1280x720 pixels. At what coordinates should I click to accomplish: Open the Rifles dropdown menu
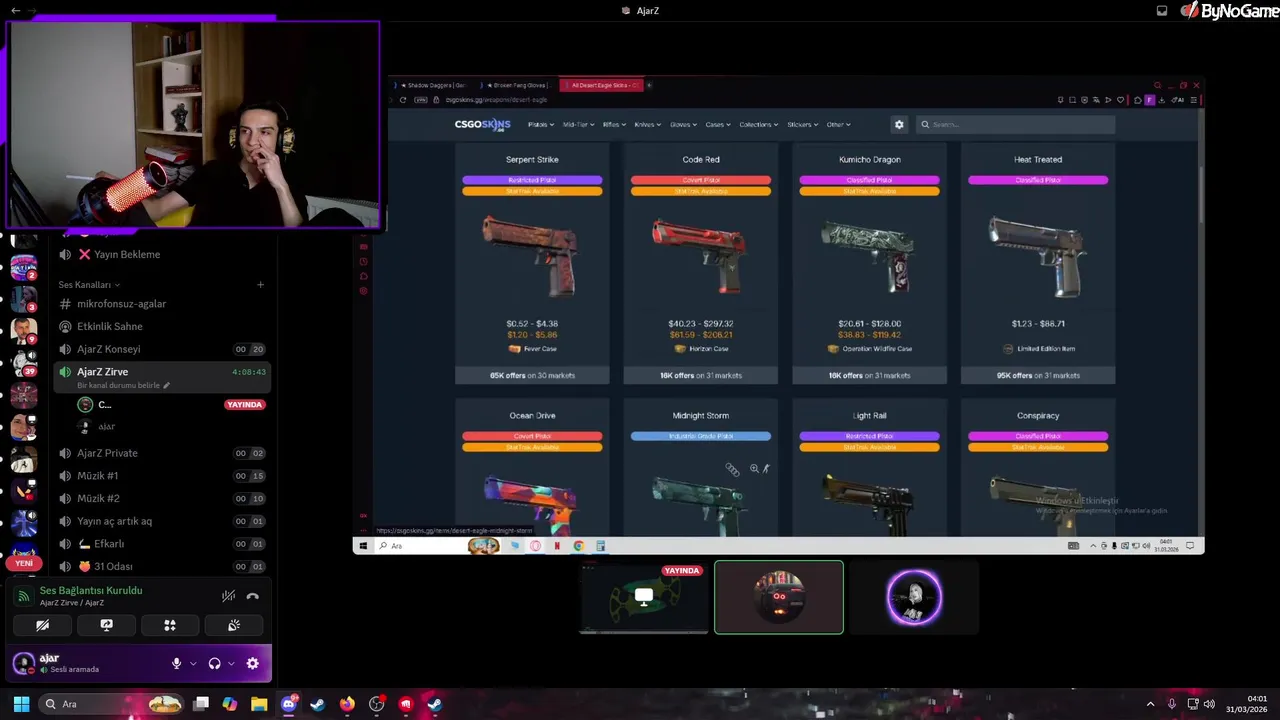coord(614,125)
